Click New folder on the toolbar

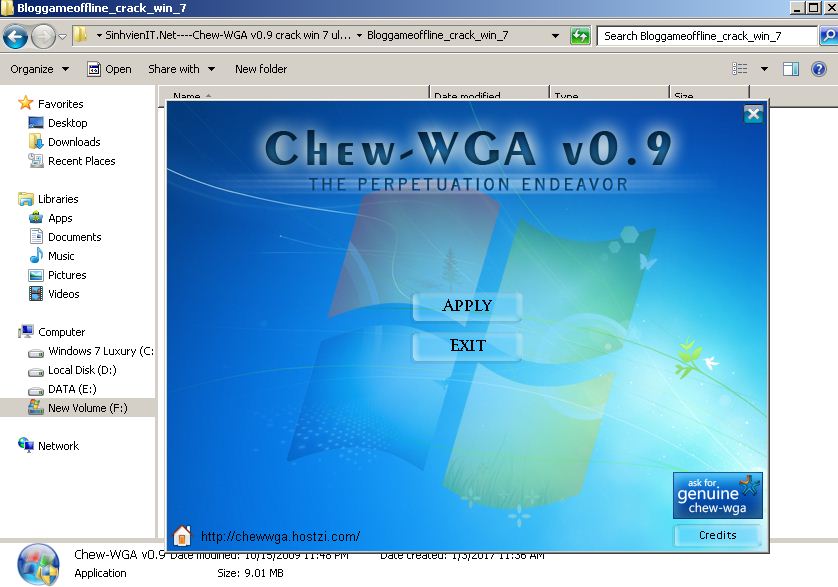261,68
